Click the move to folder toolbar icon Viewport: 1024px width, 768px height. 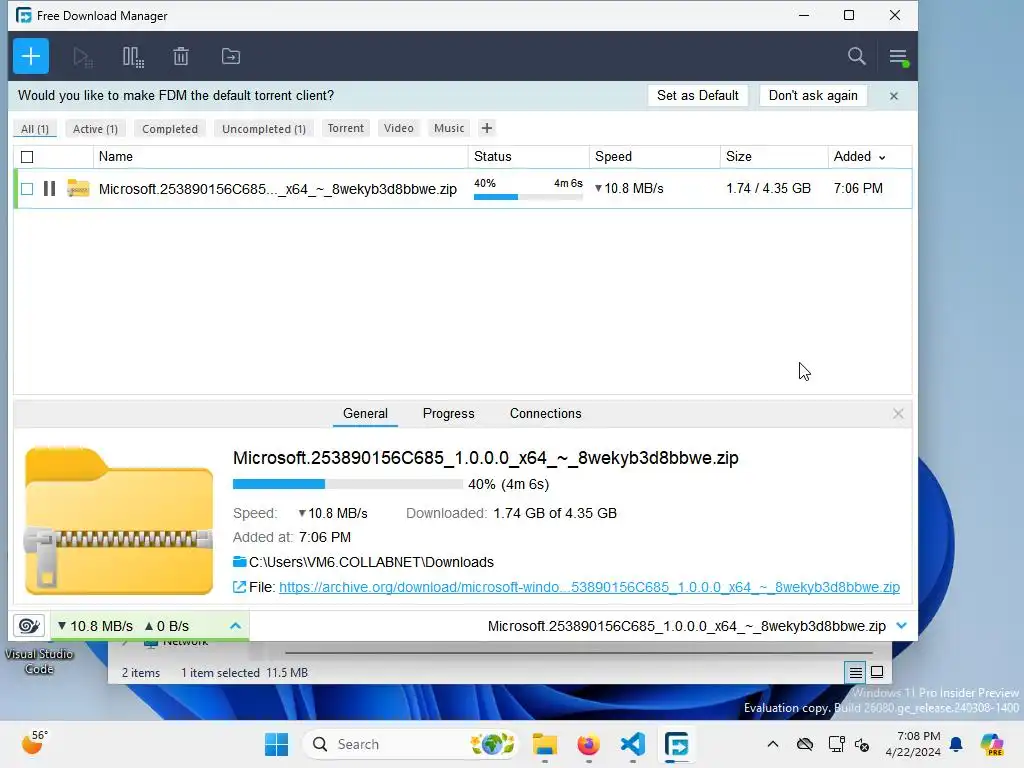click(x=231, y=57)
